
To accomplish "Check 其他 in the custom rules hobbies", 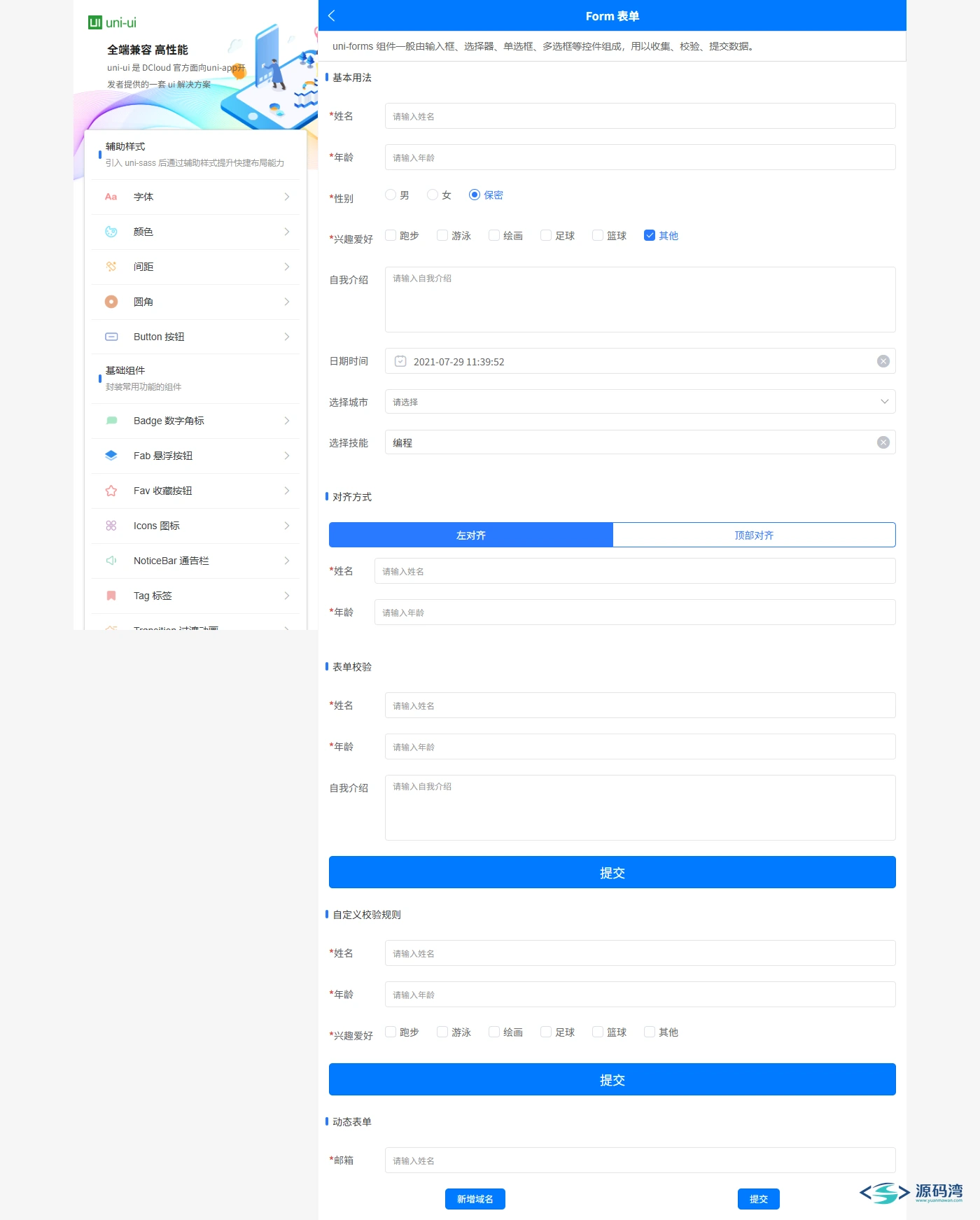I will tap(650, 1032).
